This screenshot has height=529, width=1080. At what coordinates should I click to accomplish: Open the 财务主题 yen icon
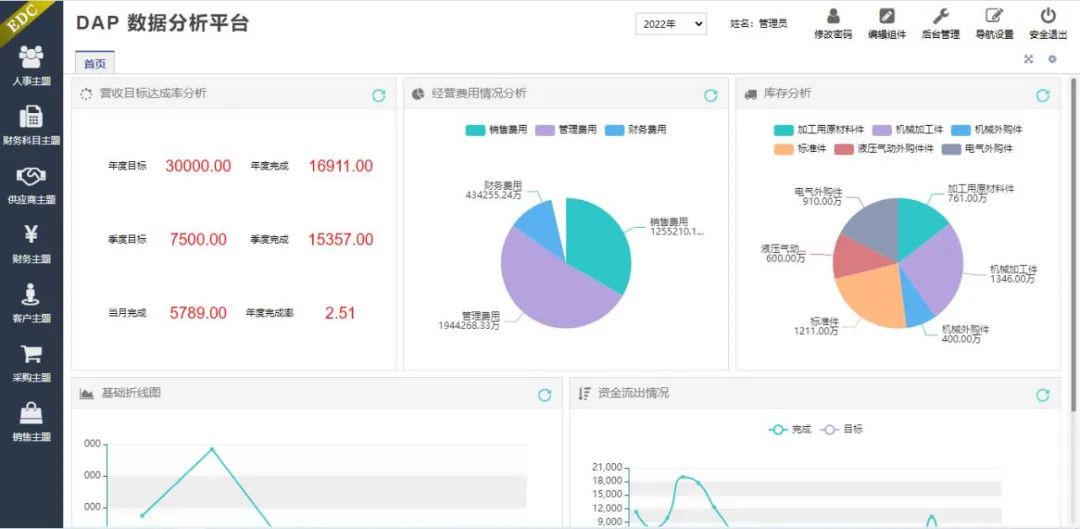(31, 234)
